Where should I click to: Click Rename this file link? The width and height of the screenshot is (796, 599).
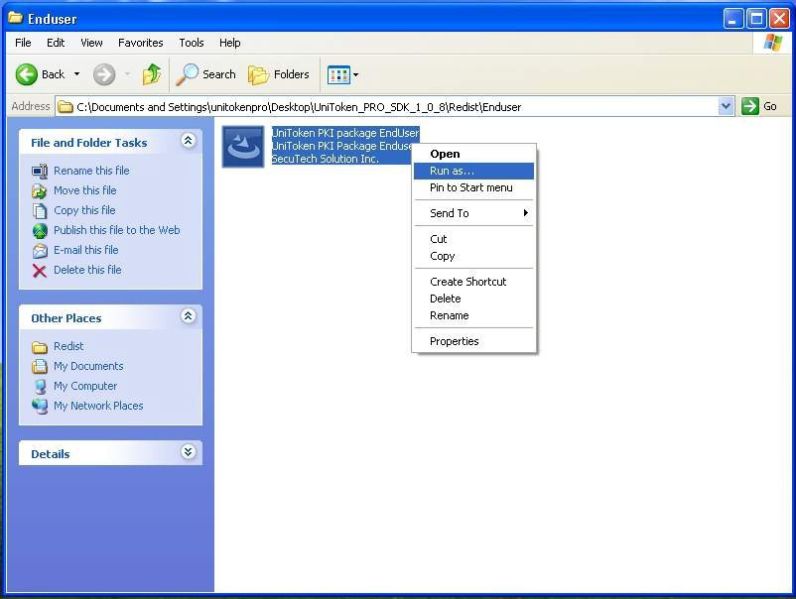[91, 171]
